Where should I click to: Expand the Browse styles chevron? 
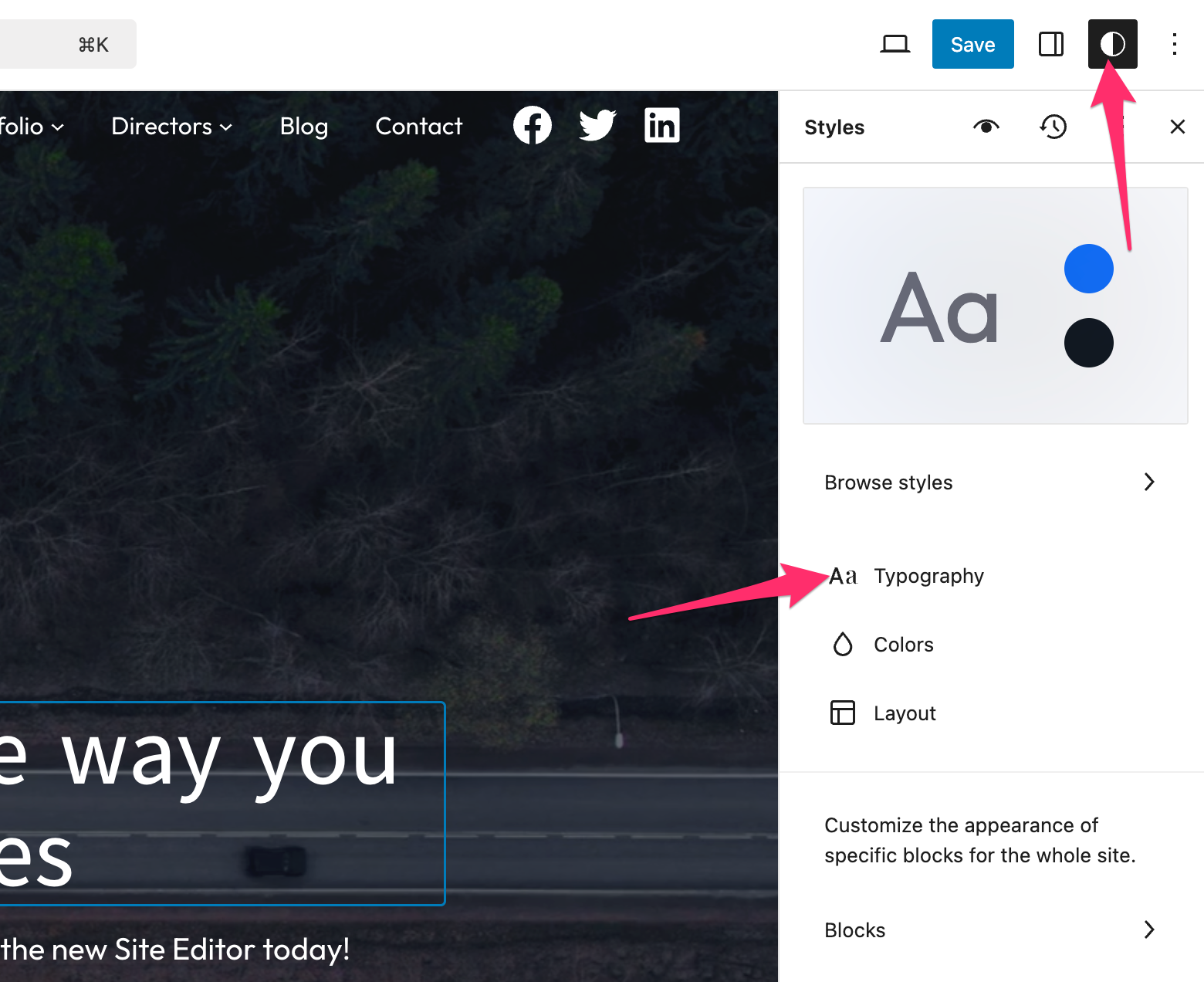pos(1149,483)
